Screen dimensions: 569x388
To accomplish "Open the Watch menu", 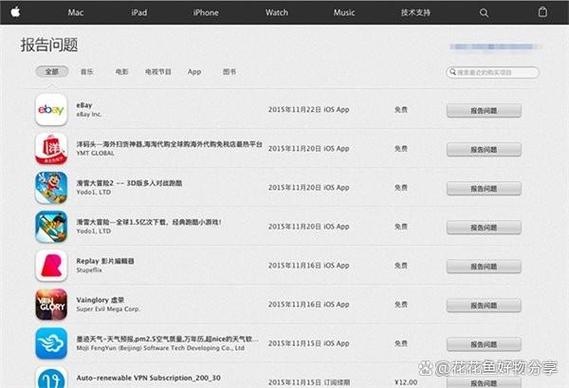I will point(277,12).
